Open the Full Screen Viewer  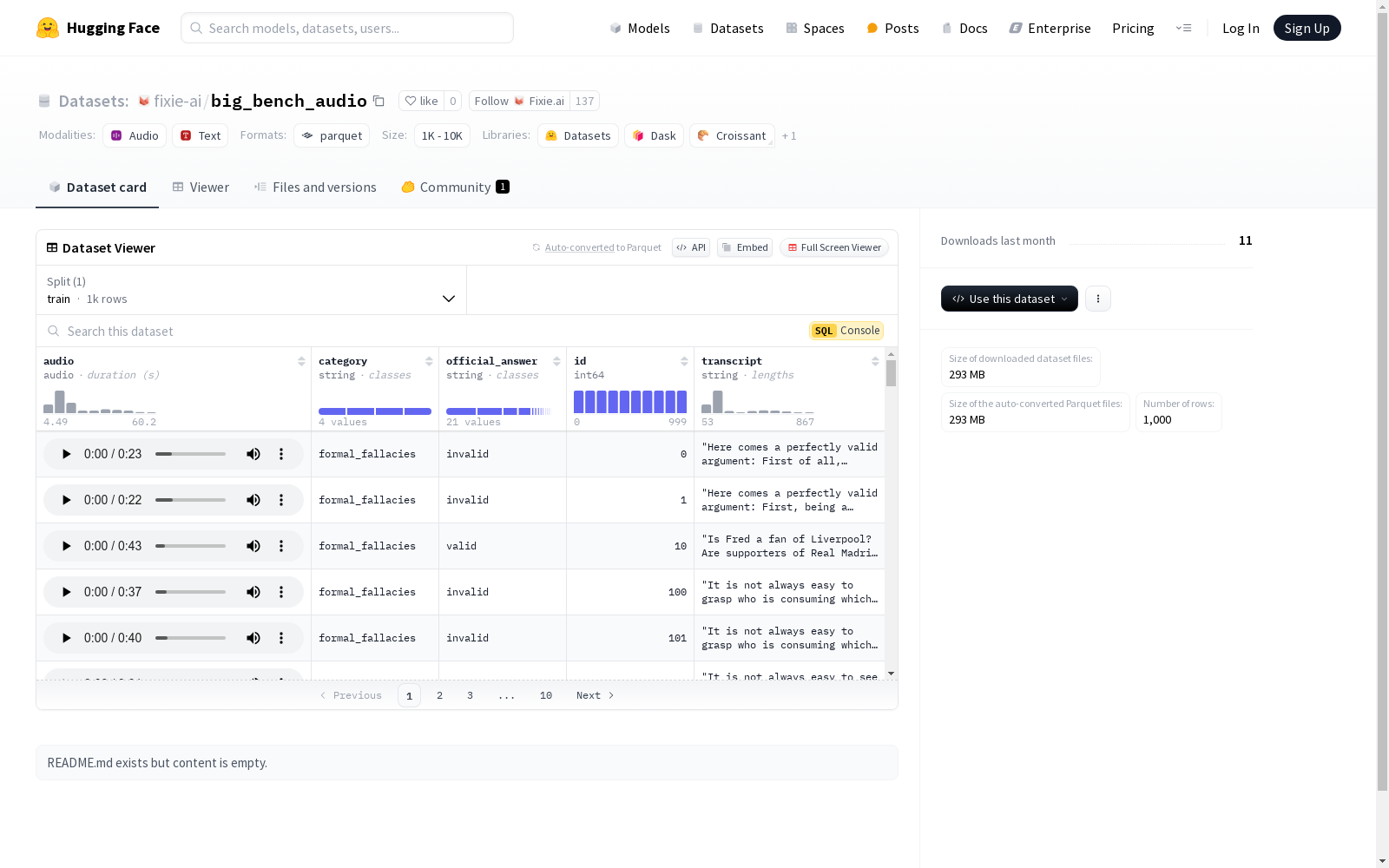point(833,247)
